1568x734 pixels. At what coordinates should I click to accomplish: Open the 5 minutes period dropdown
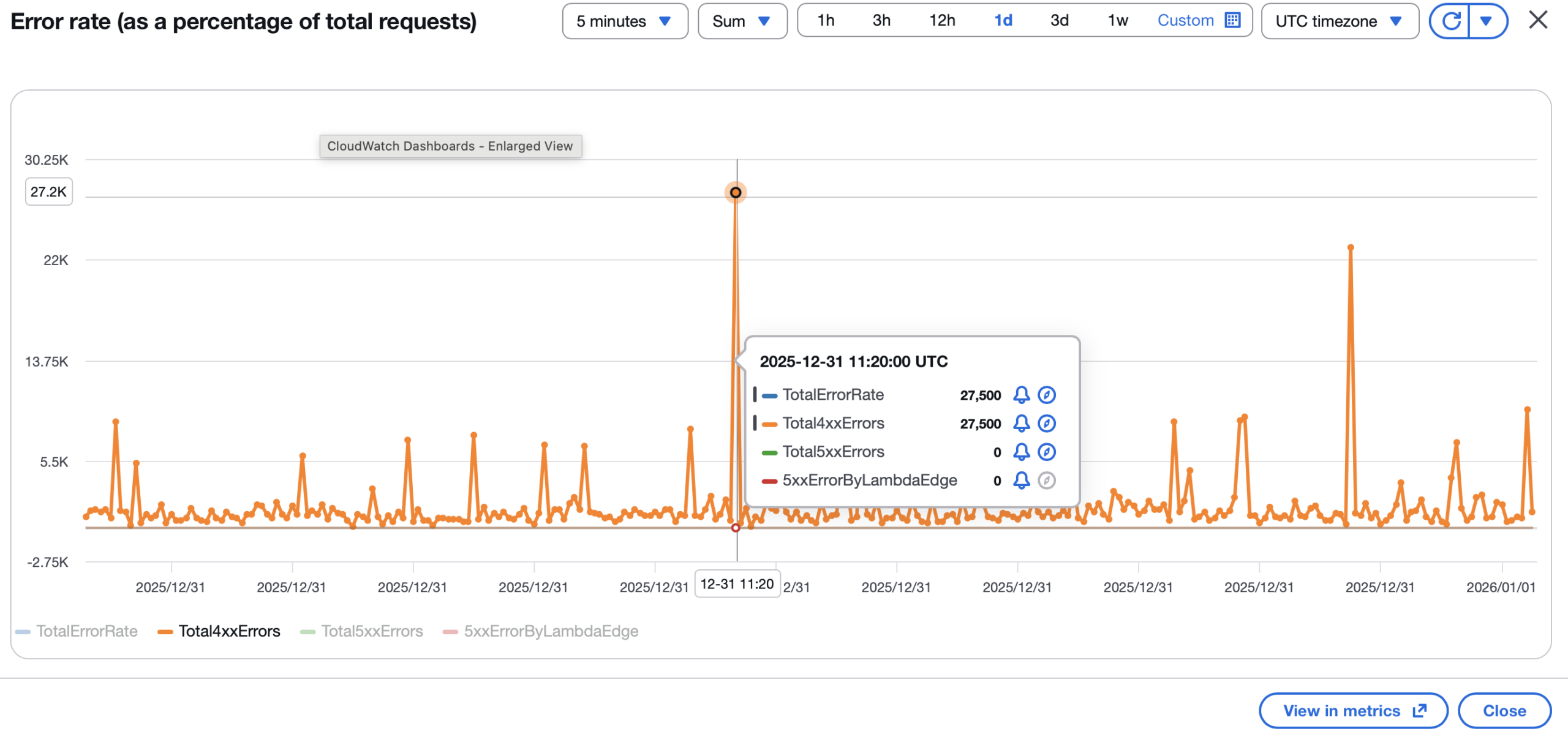point(624,21)
